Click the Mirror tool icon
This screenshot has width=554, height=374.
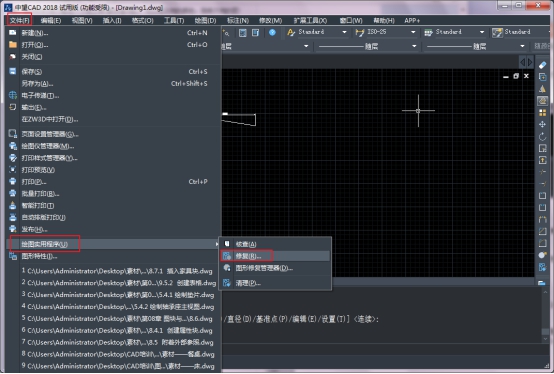[542, 89]
